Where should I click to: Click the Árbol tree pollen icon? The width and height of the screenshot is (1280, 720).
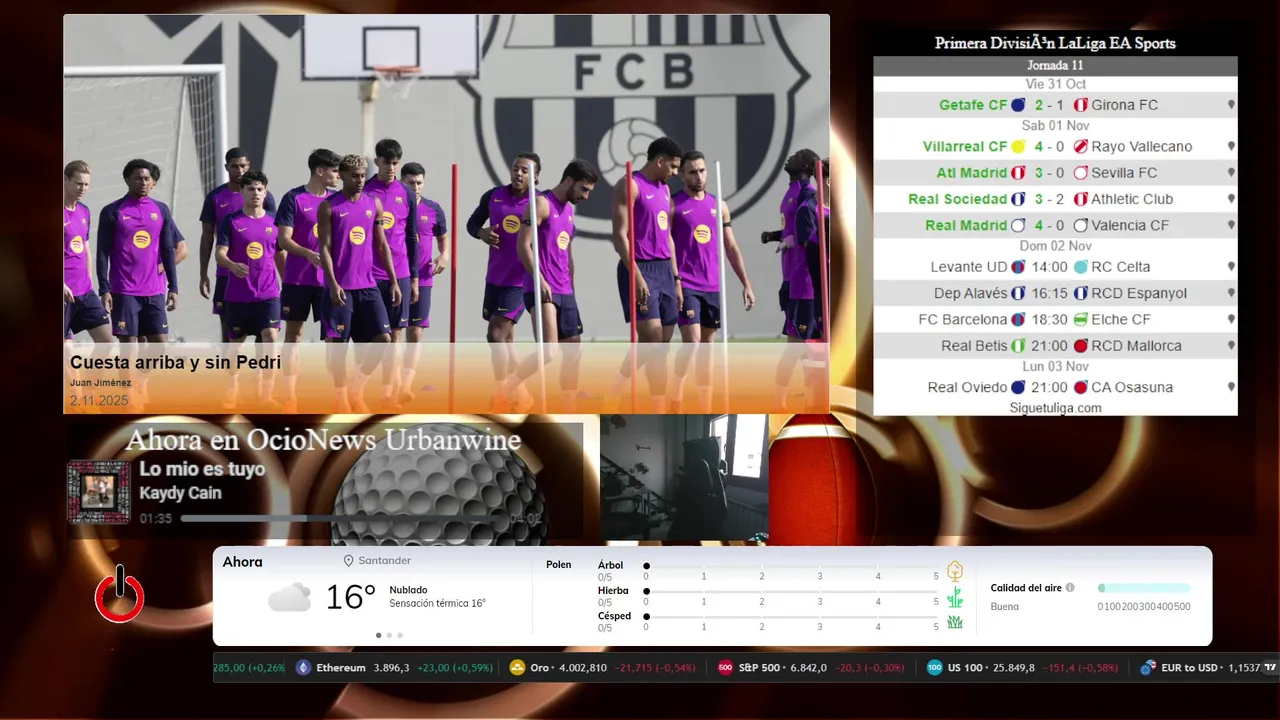(x=955, y=571)
